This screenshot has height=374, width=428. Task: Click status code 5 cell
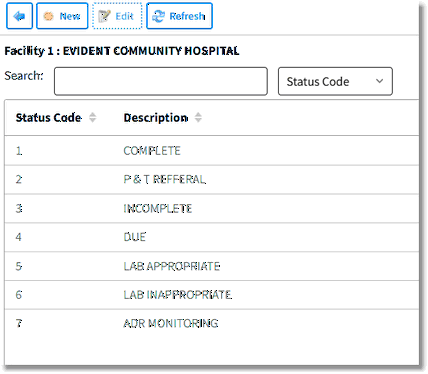[x=19, y=266]
